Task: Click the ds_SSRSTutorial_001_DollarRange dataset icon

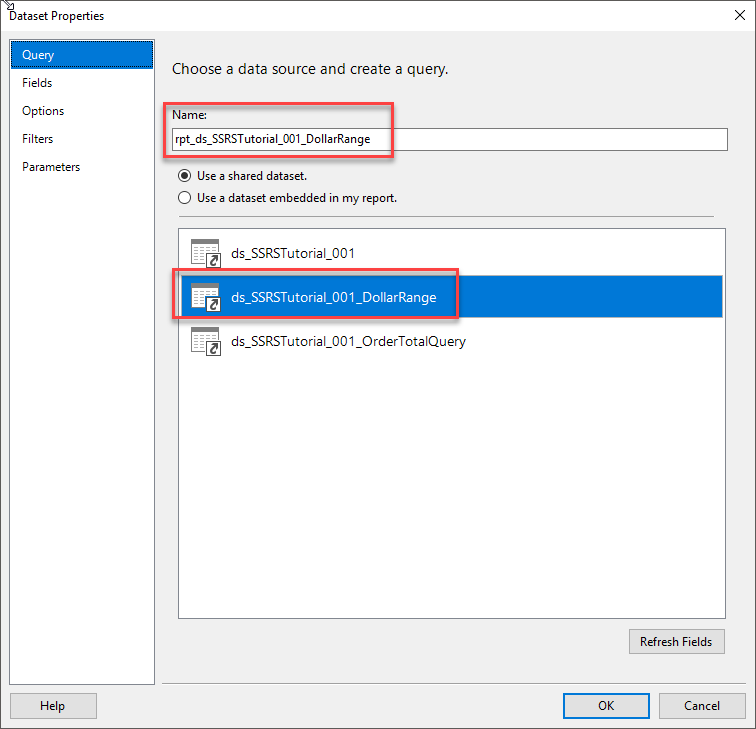Action: [x=205, y=297]
